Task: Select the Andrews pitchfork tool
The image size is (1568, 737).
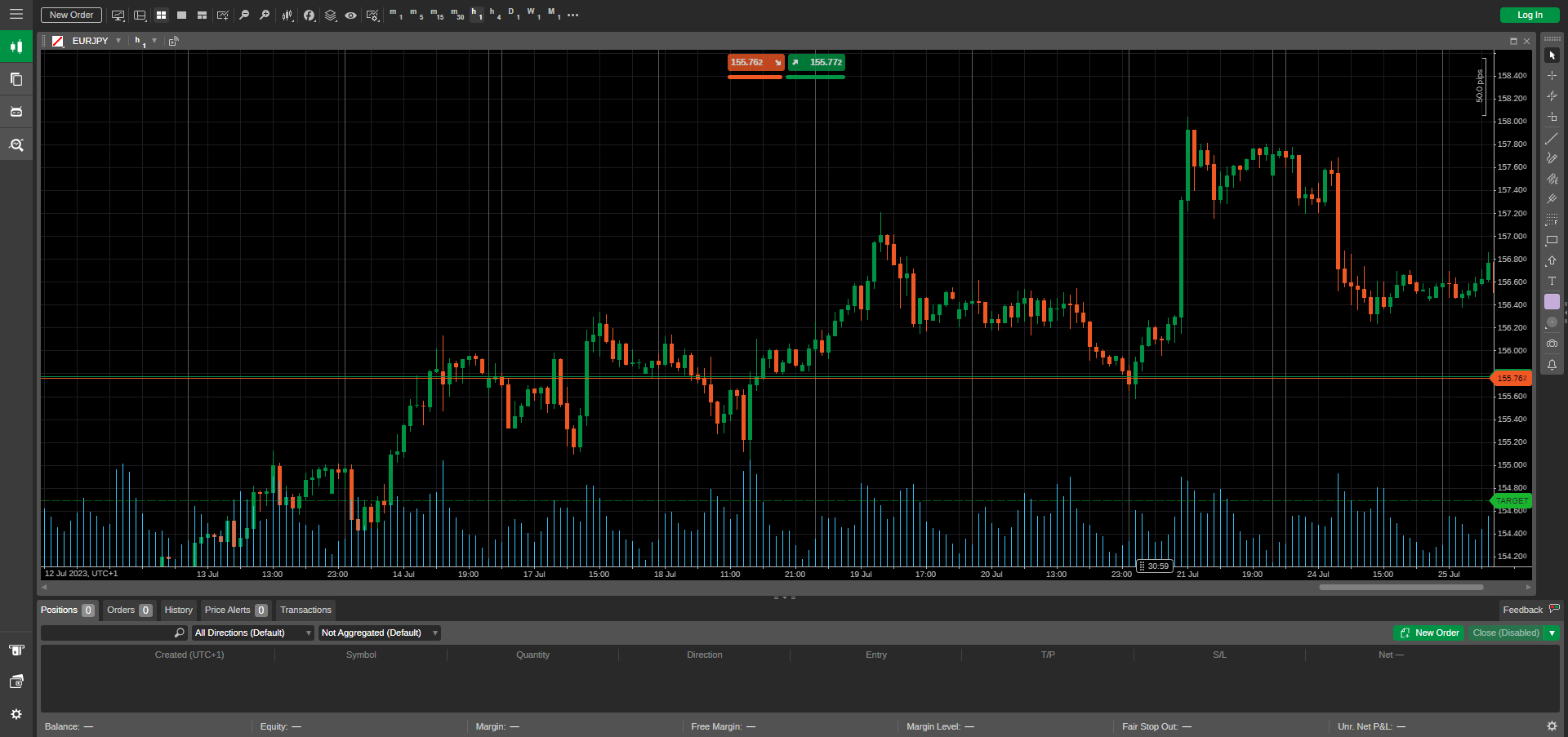Action: tap(1552, 199)
